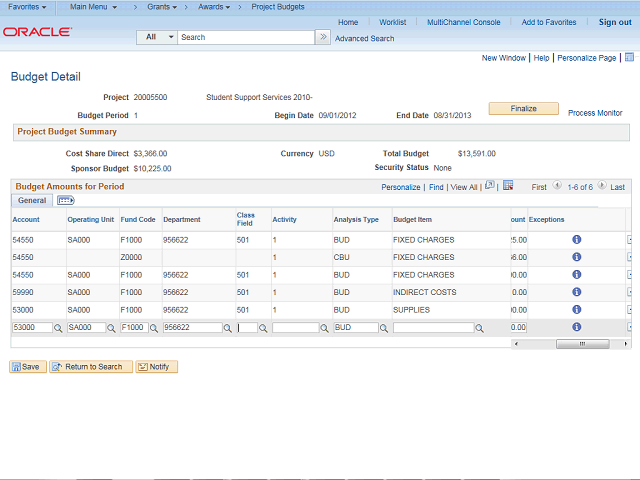This screenshot has width=640, height=480.
Task: Open the Department lookup magnifier icon
Action: coord(225,328)
